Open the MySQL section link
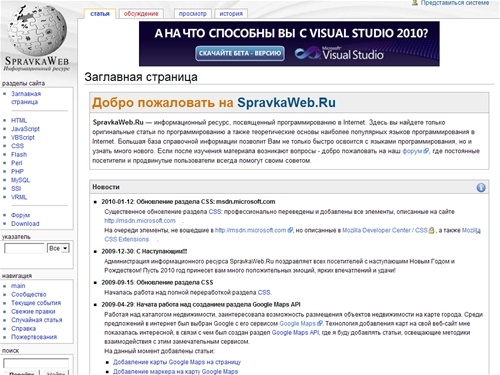 pyautogui.click(x=21, y=180)
